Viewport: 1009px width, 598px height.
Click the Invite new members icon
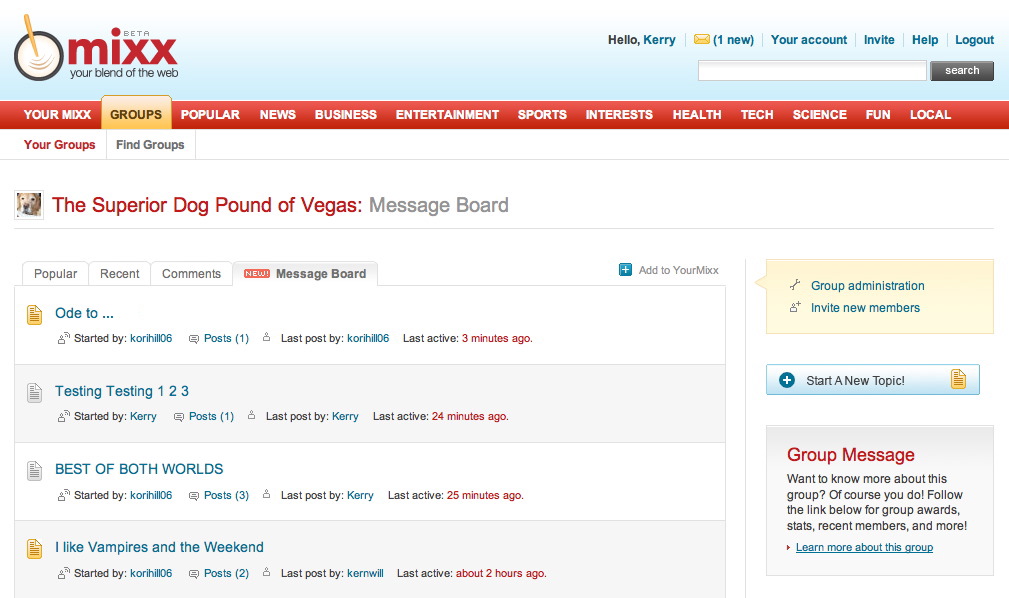[795, 308]
